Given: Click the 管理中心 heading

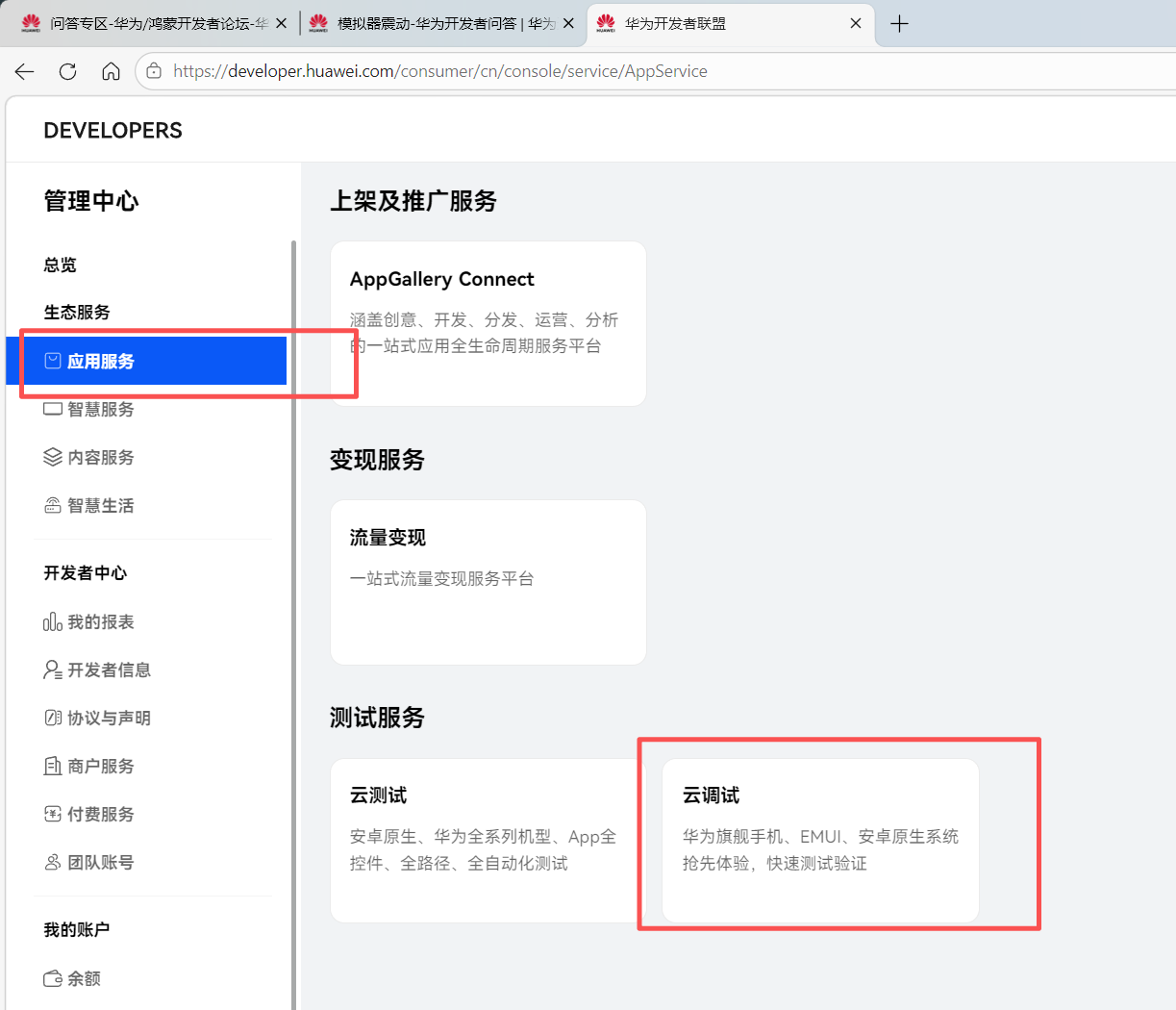Looking at the screenshot, I should 91,201.
